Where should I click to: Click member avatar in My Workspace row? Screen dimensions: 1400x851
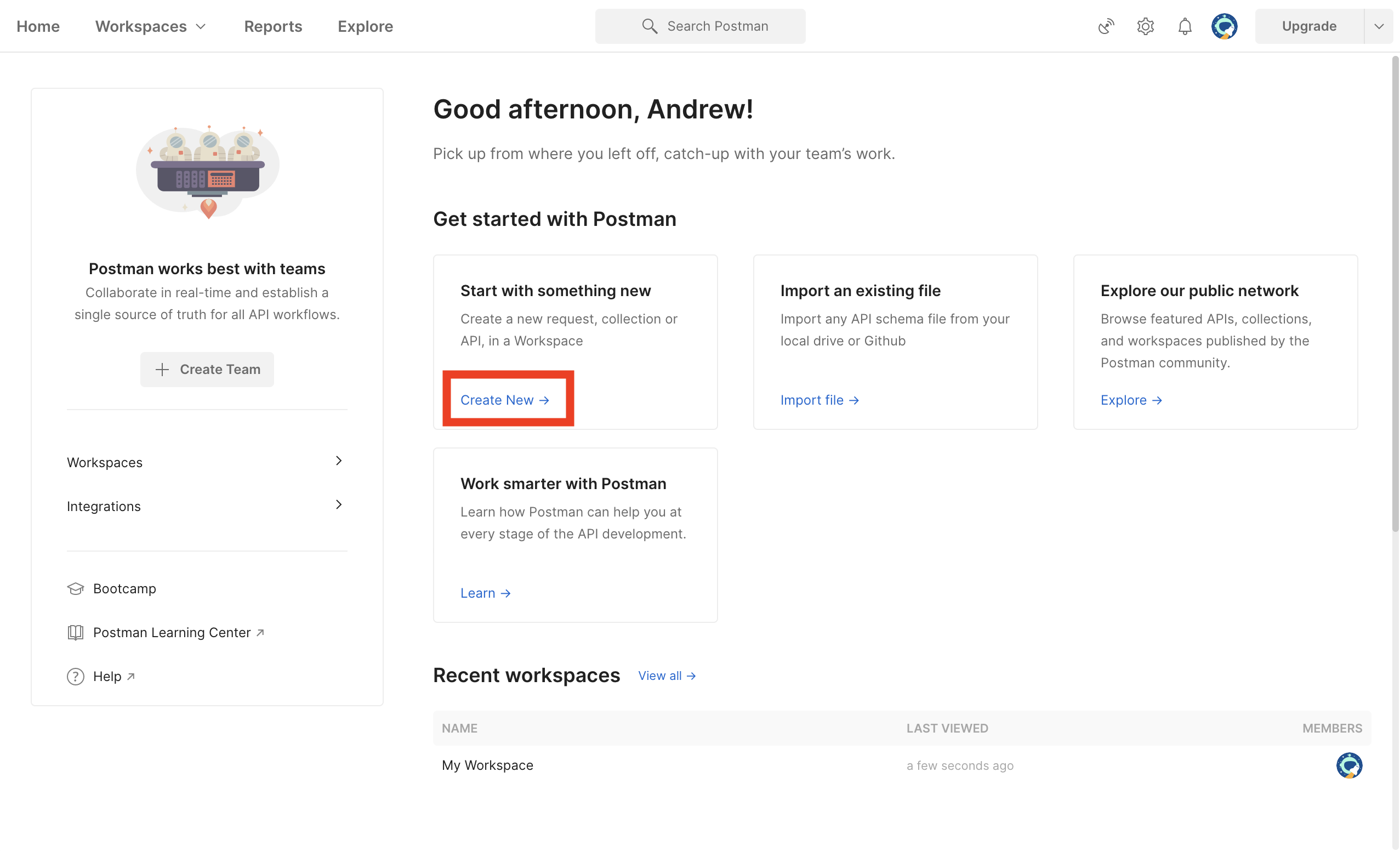pos(1349,765)
